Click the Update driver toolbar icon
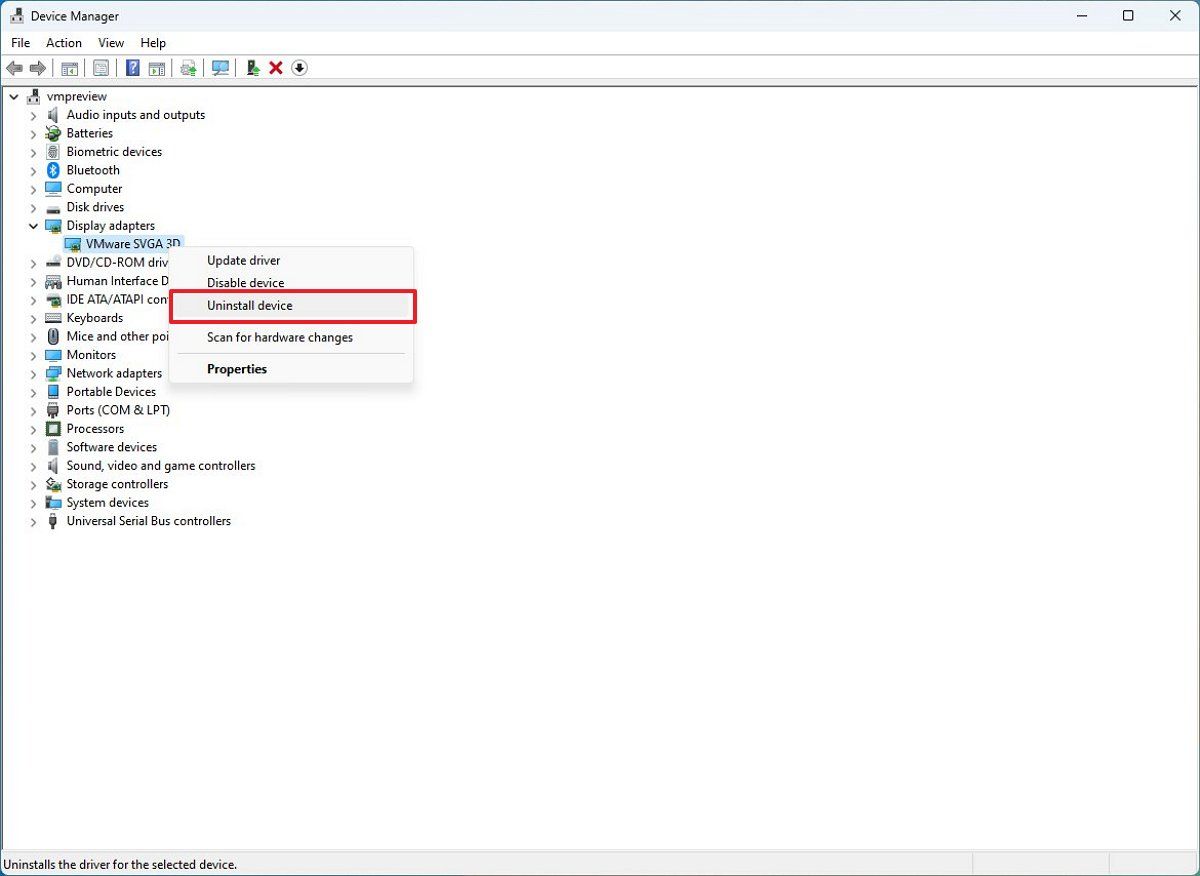This screenshot has height=876, width=1200. click(x=188, y=67)
